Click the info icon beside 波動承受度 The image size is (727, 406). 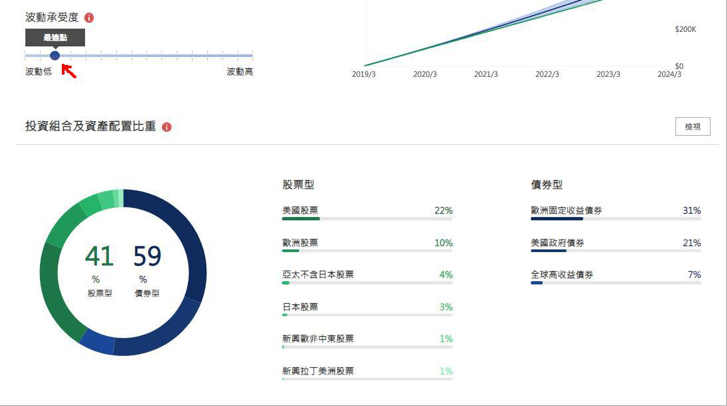click(x=89, y=18)
